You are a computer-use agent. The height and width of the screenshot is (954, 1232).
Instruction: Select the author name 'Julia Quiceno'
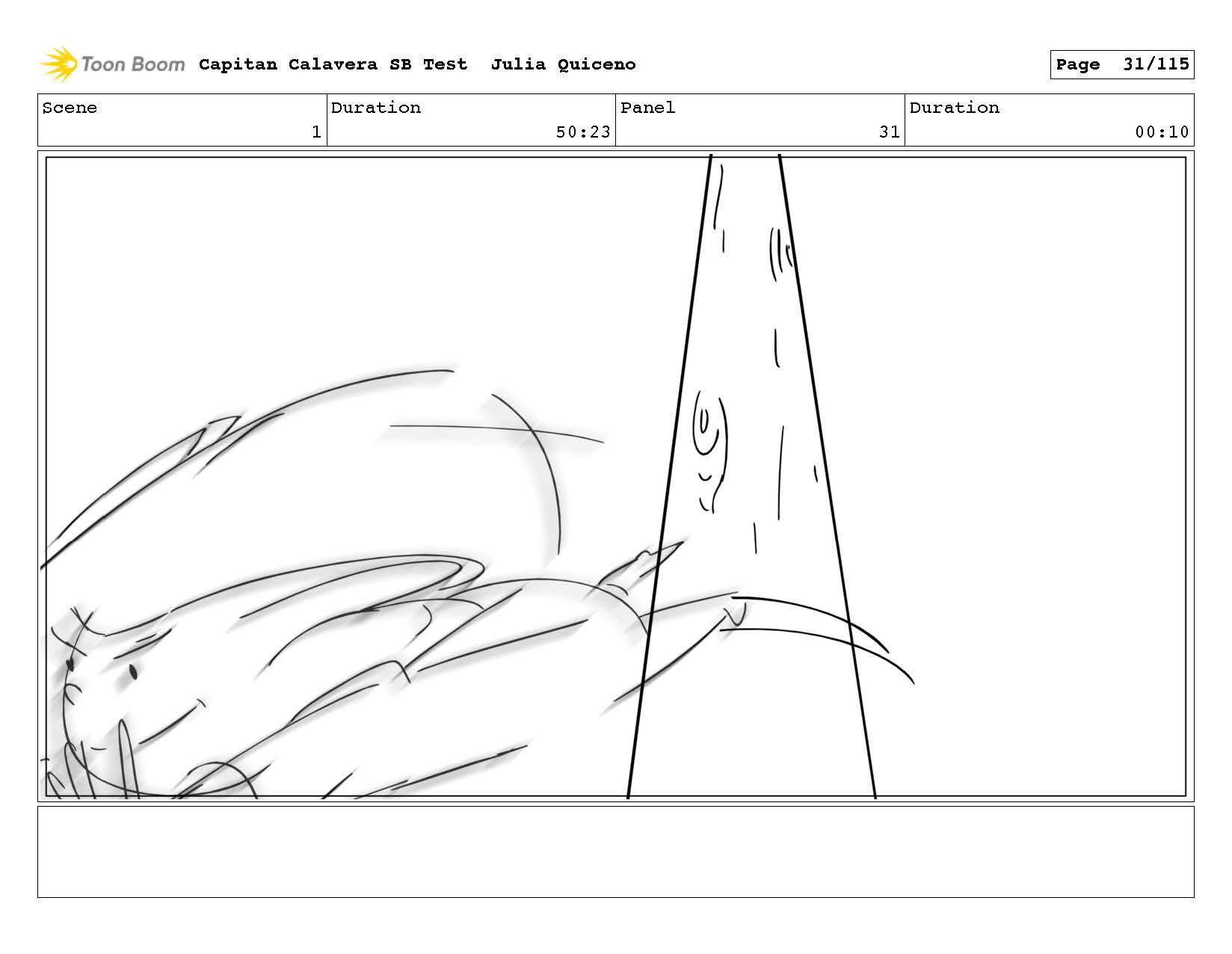563,65
